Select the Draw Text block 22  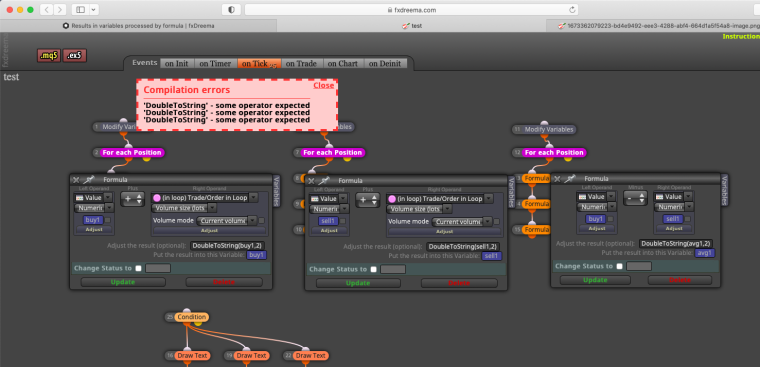[310, 355]
